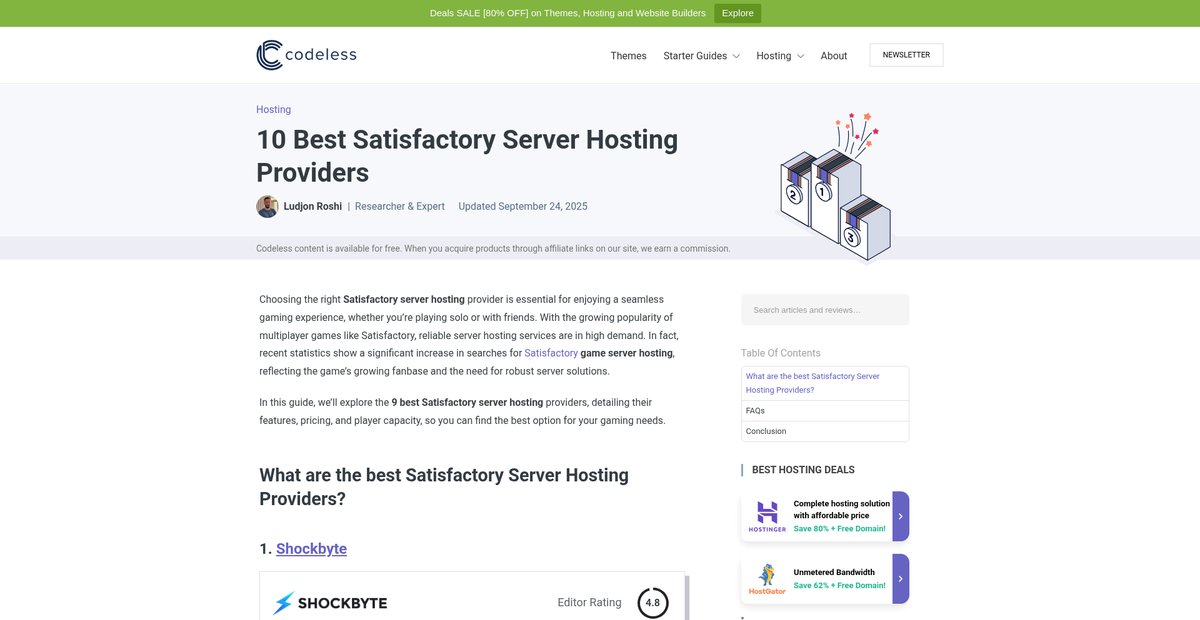1200x620 pixels.
Task: Open the Hosting category breadcrumb link
Action: coord(273,110)
